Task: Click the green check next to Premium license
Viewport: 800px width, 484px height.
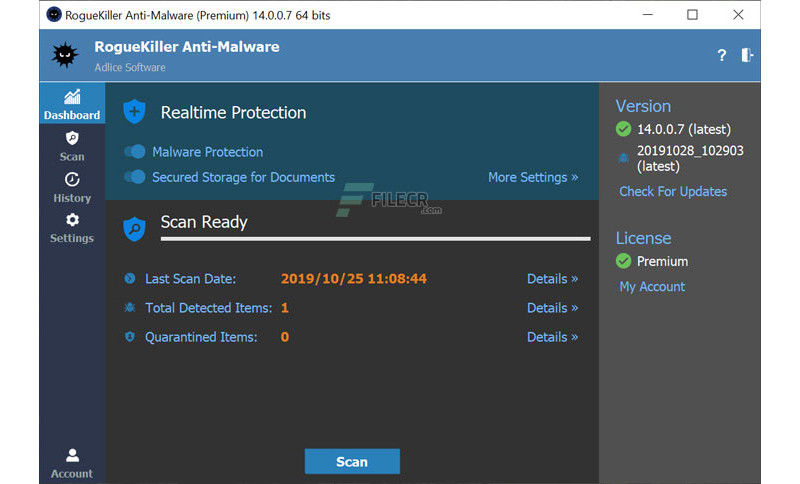Action: click(623, 261)
